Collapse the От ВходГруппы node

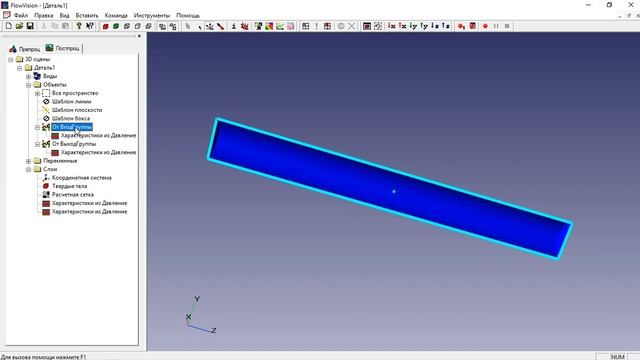38,127
